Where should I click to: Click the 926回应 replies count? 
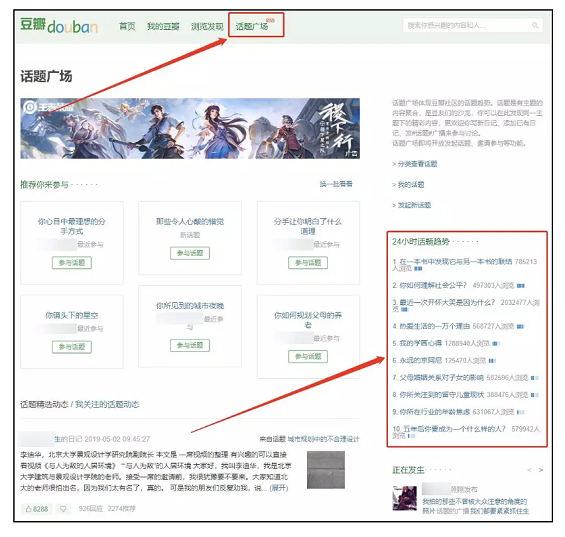(x=91, y=509)
